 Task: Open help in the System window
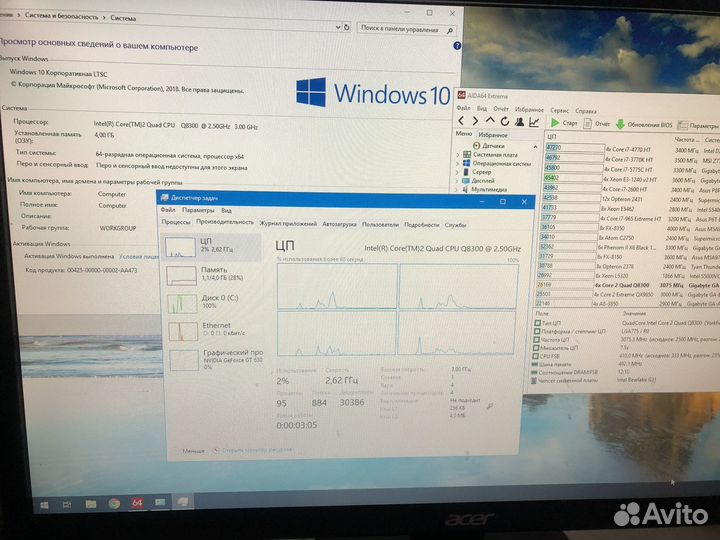click(457, 45)
